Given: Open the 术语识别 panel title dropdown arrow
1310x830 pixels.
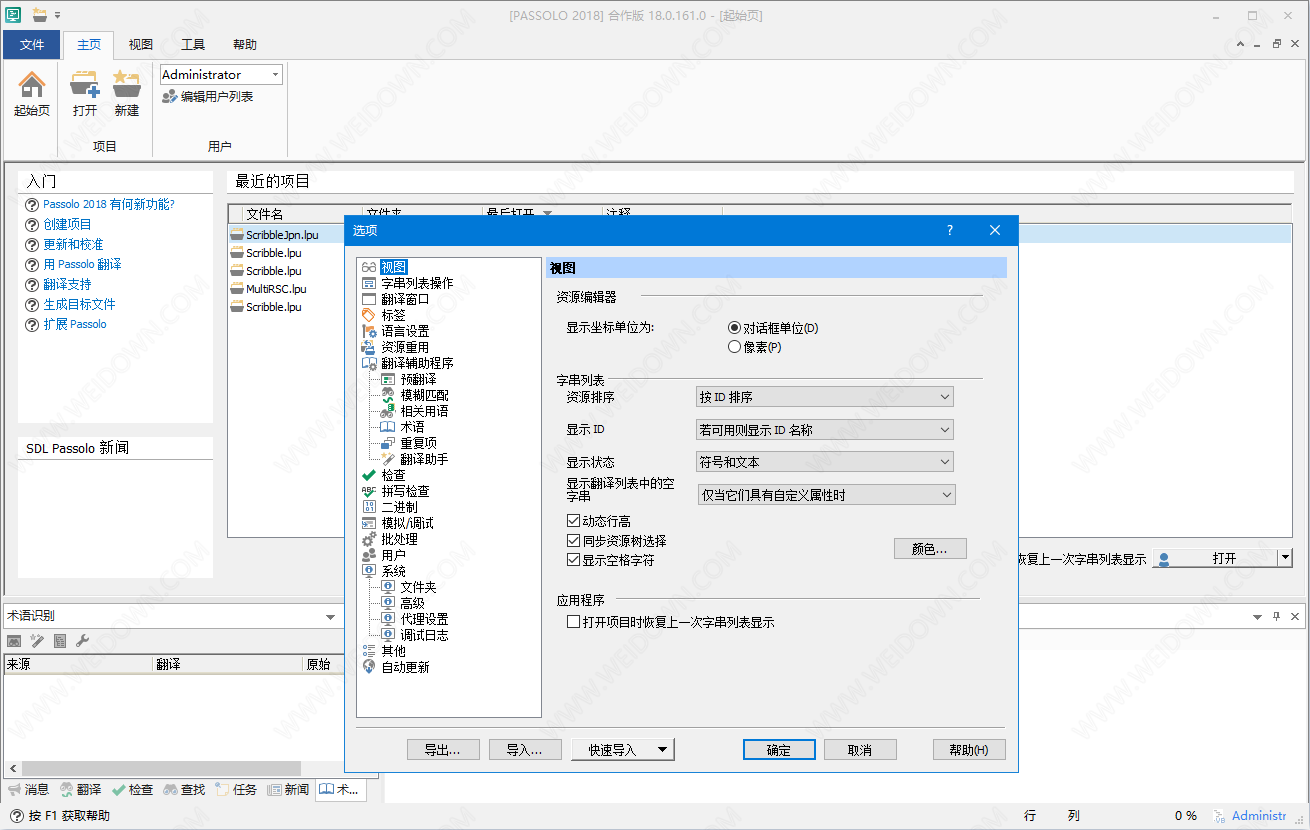Looking at the screenshot, I should click(331, 617).
